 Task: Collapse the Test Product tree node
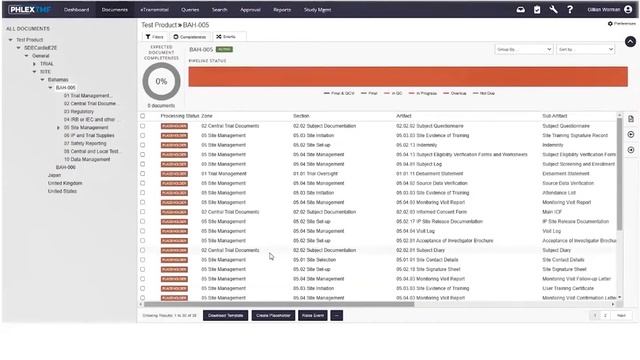pyautogui.click(x=11, y=40)
